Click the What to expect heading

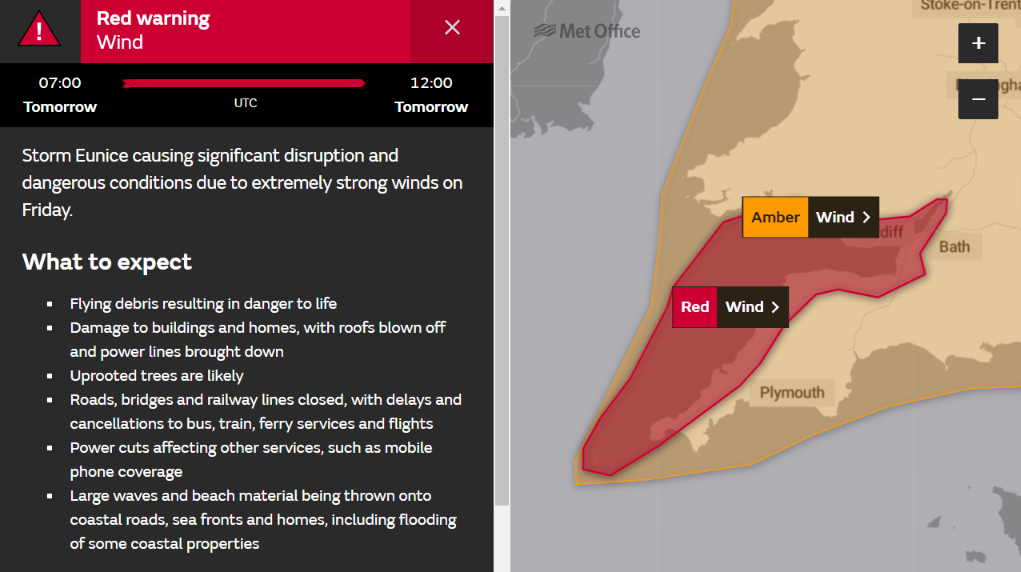[107, 262]
